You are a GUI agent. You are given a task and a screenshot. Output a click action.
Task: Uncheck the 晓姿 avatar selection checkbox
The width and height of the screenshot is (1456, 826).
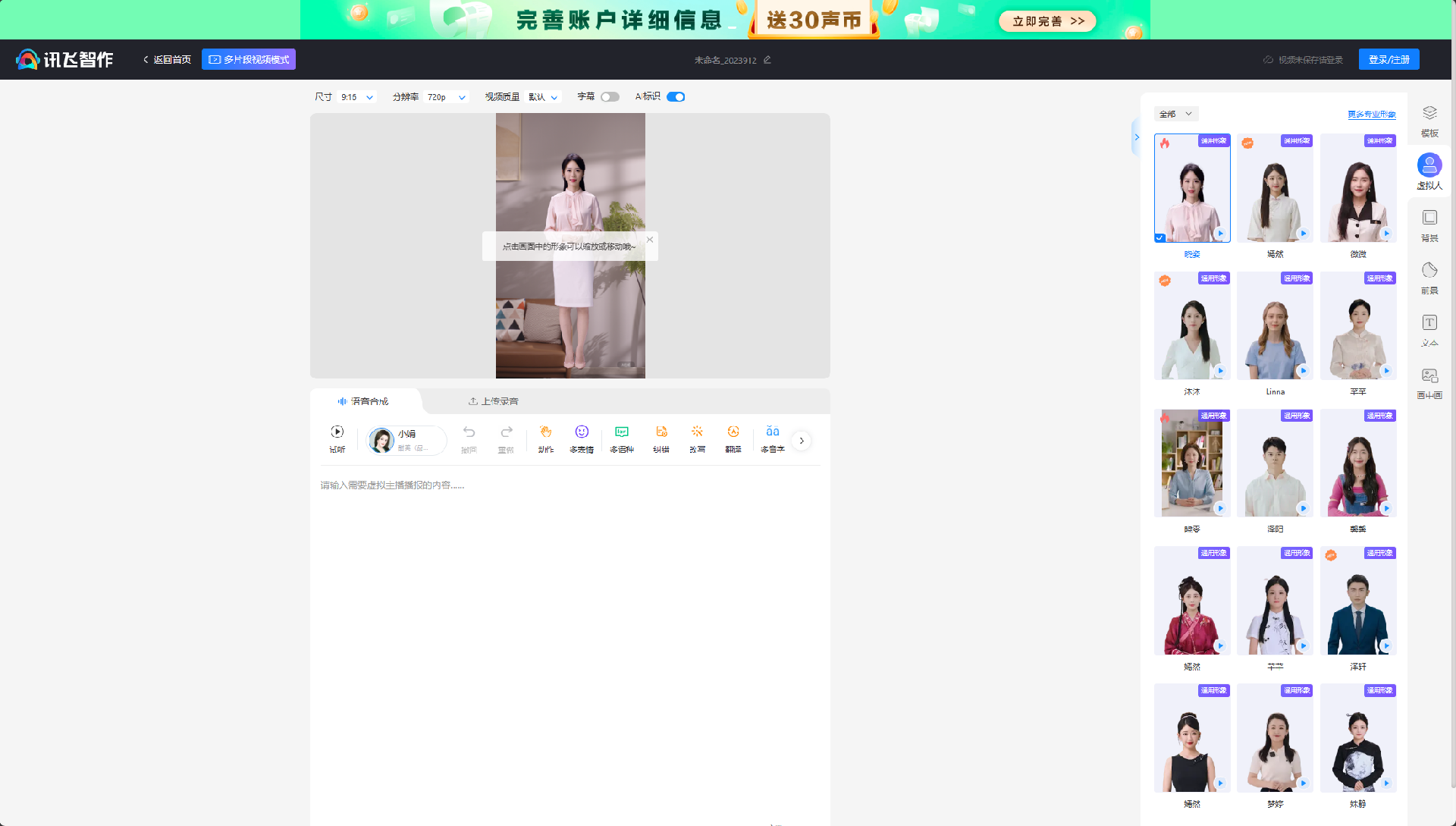coord(1159,237)
